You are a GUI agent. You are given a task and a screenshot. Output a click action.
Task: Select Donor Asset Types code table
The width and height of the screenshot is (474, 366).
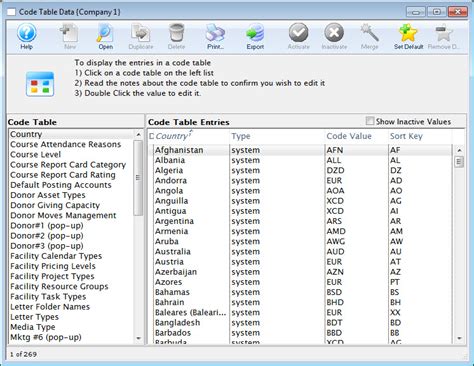click(x=71, y=195)
